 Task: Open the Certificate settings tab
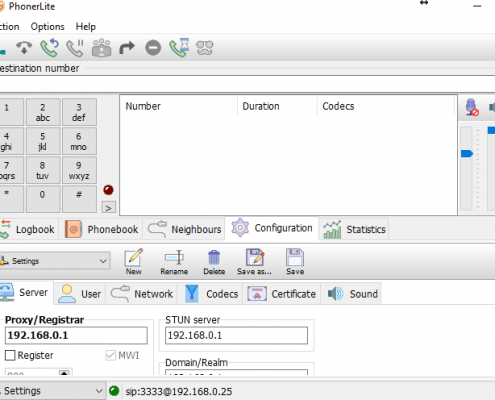pyautogui.click(x=282, y=294)
